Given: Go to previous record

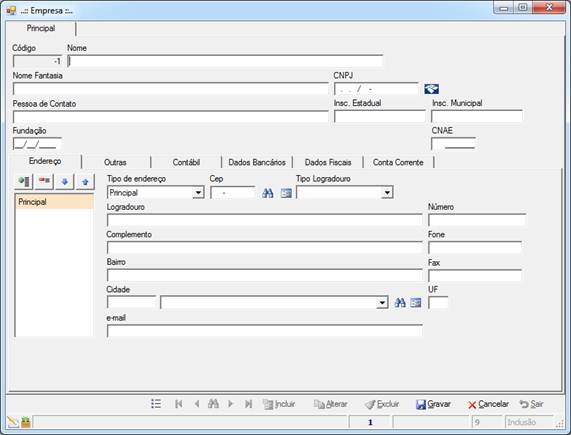Looking at the screenshot, I should (x=197, y=404).
